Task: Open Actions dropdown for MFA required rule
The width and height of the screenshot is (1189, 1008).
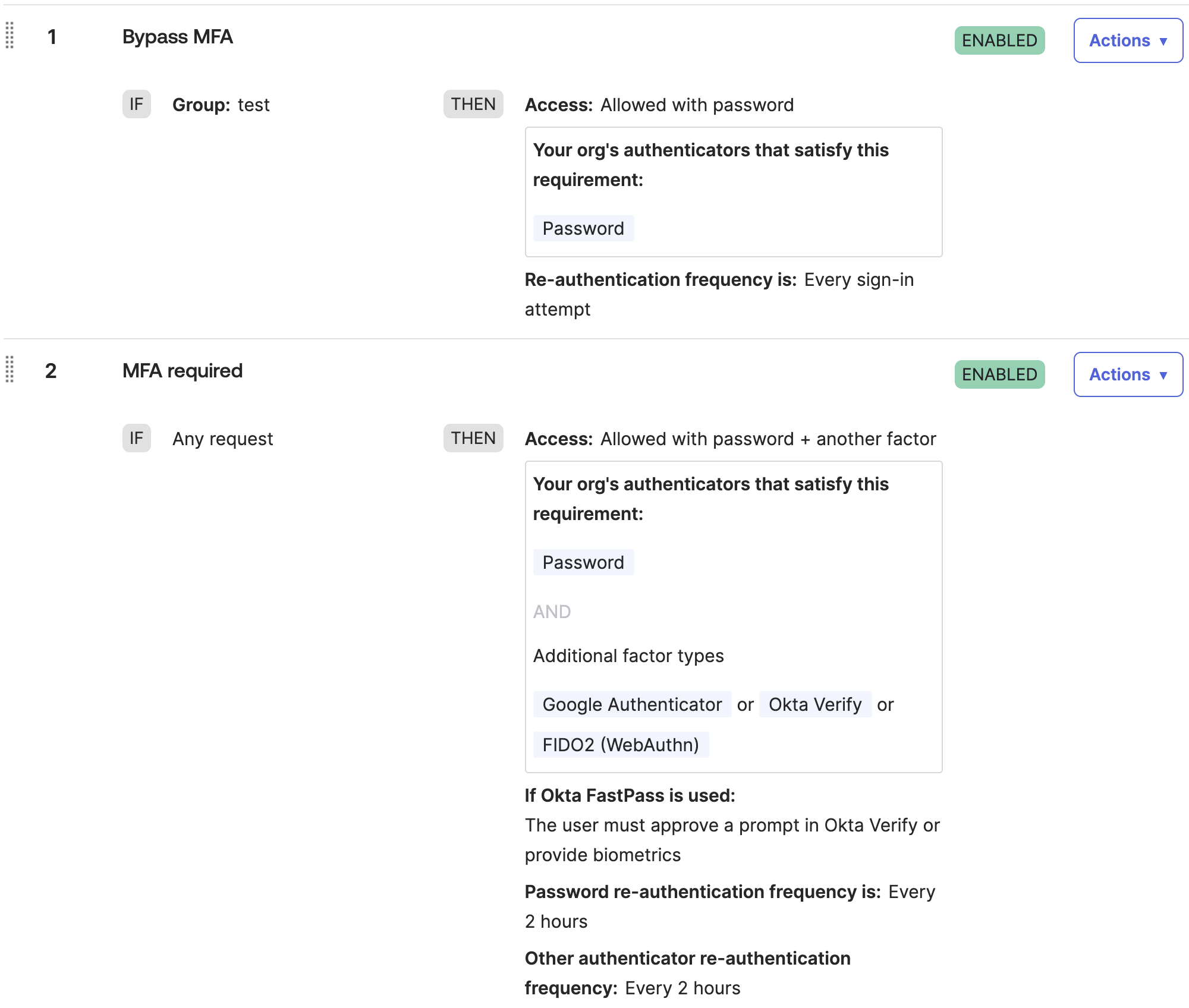Action: click(1128, 374)
